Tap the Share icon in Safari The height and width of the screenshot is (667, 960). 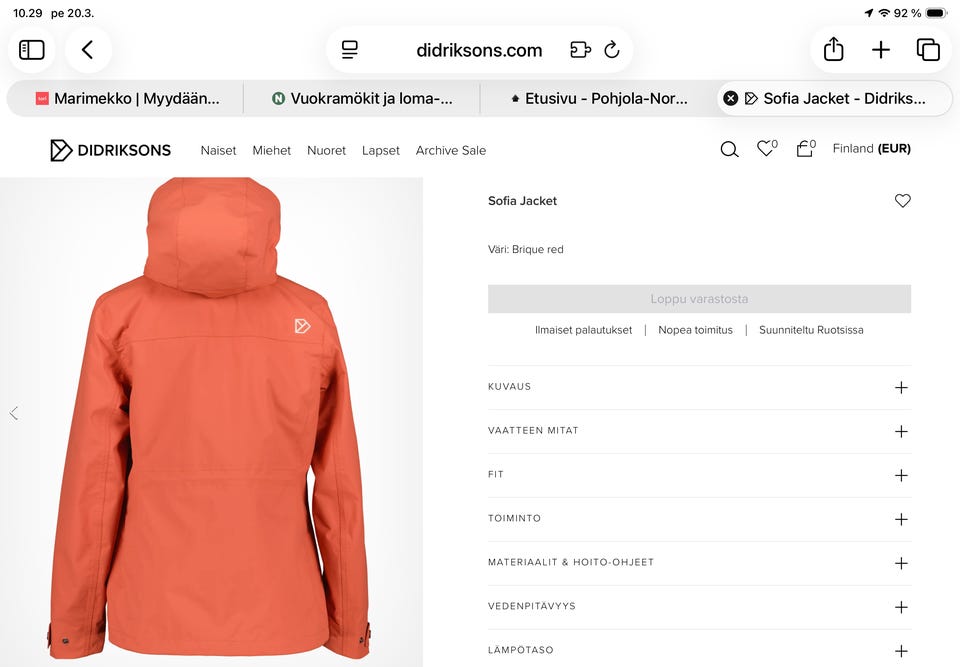834,50
